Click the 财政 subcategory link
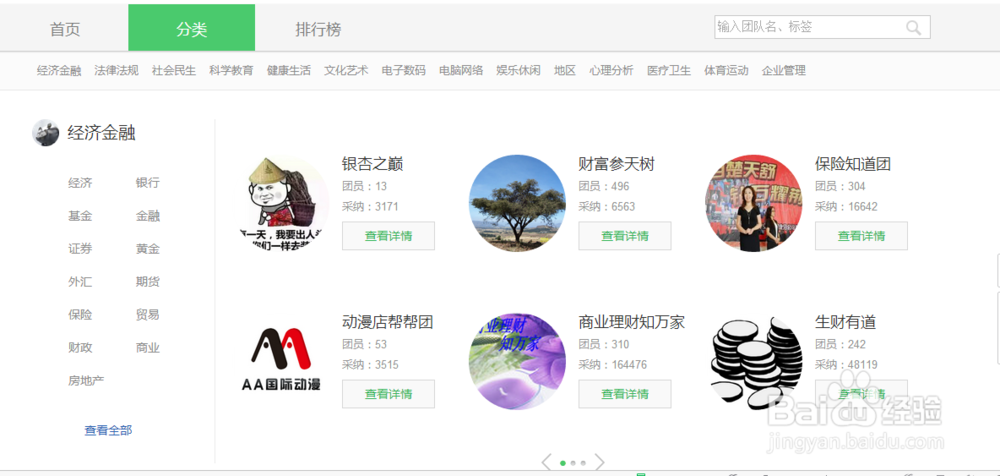The width and height of the screenshot is (1000, 476). [80, 348]
